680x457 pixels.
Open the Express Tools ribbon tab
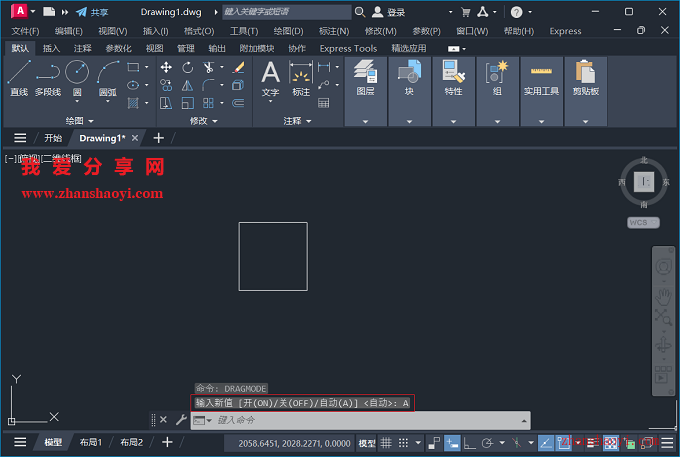(x=348, y=49)
